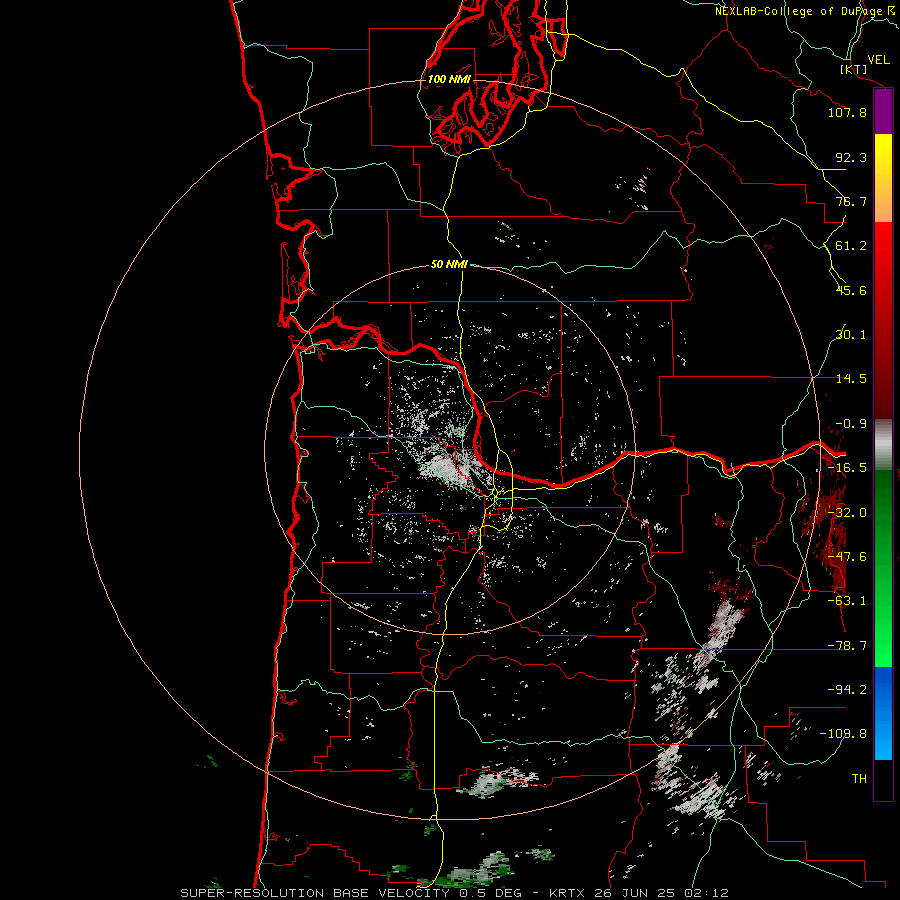Click the VEL legend title
Screen dimensions: 900x900
click(x=878, y=60)
